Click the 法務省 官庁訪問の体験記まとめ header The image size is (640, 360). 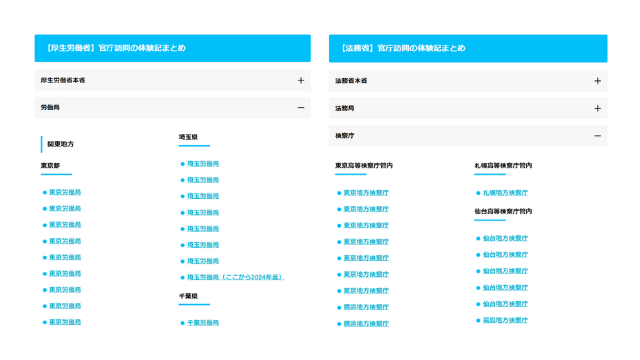(468, 48)
